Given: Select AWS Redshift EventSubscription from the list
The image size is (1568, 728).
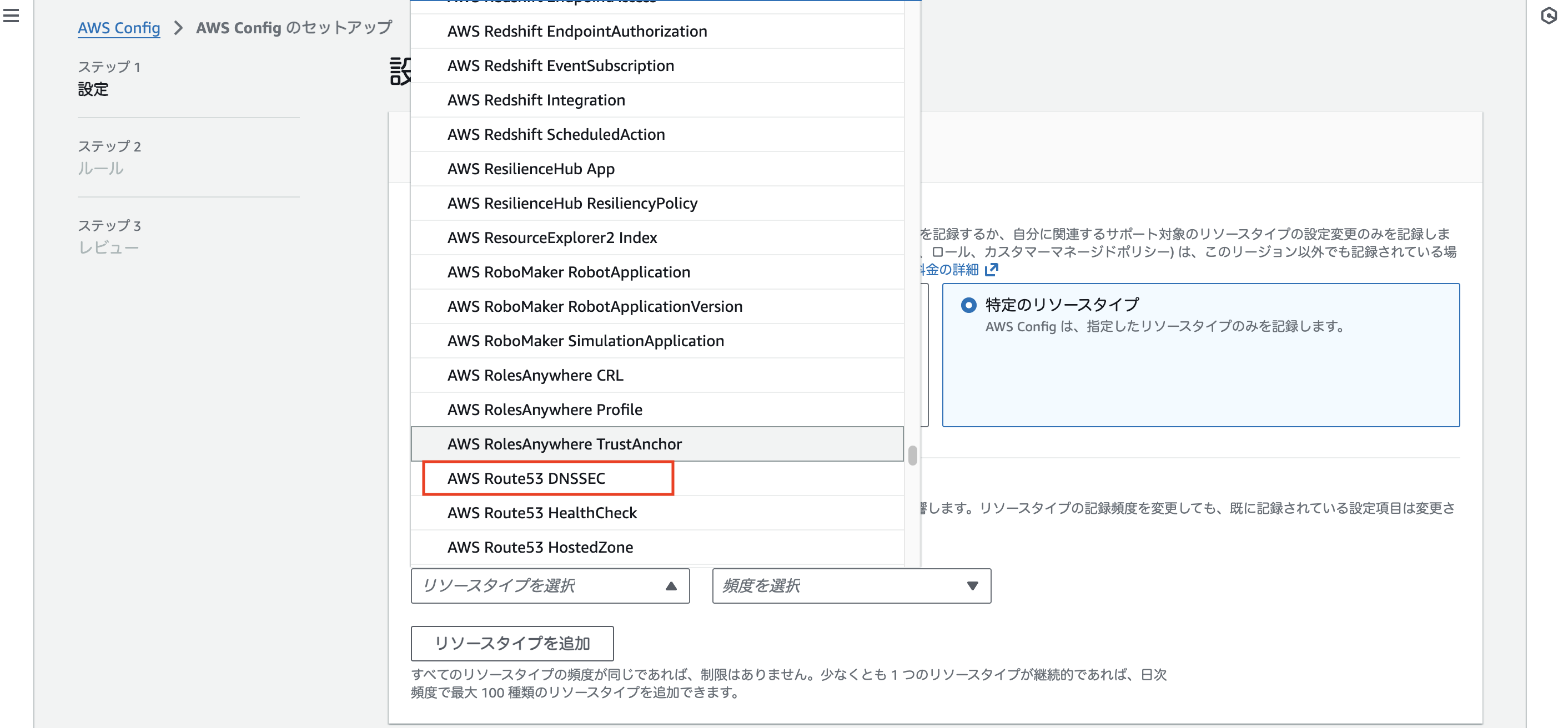Looking at the screenshot, I should click(561, 65).
